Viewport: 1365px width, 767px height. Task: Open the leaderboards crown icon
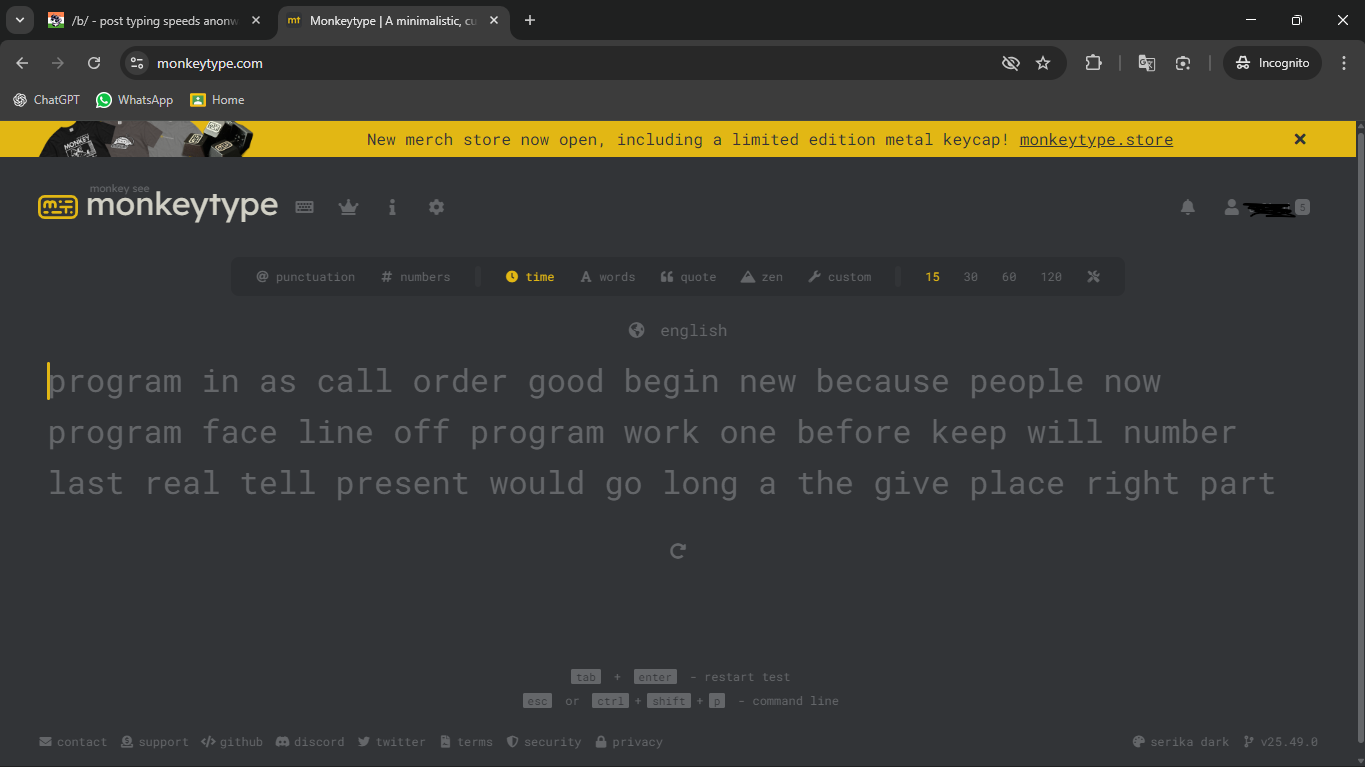coord(348,207)
